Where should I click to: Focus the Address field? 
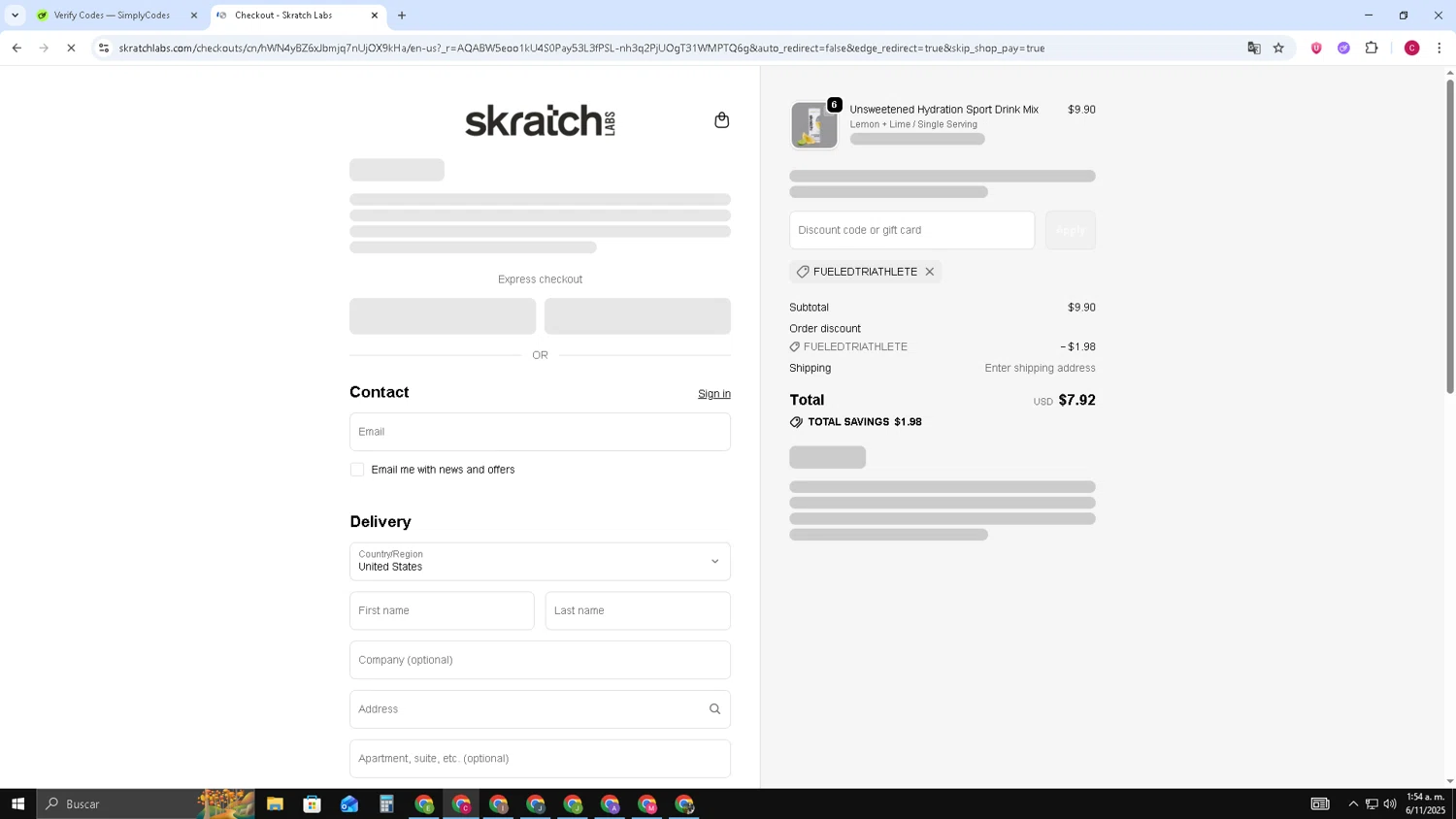pos(540,709)
